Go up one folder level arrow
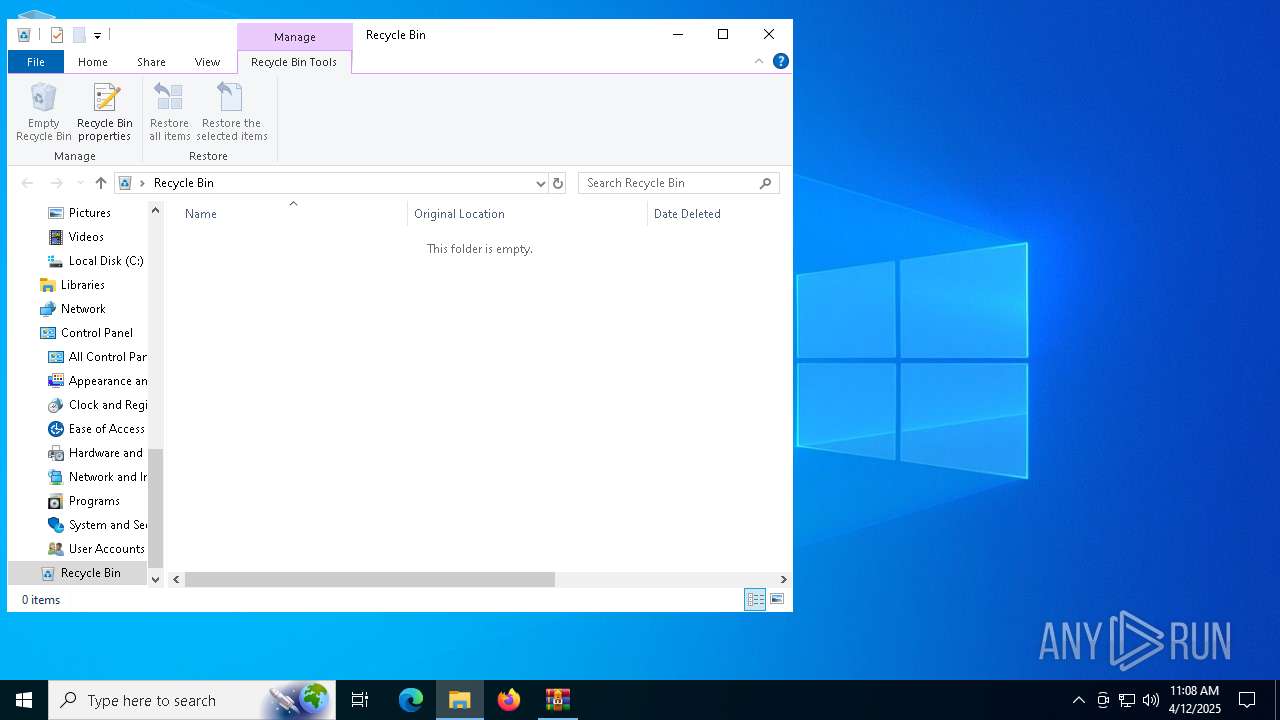1280x720 pixels. [x=101, y=183]
